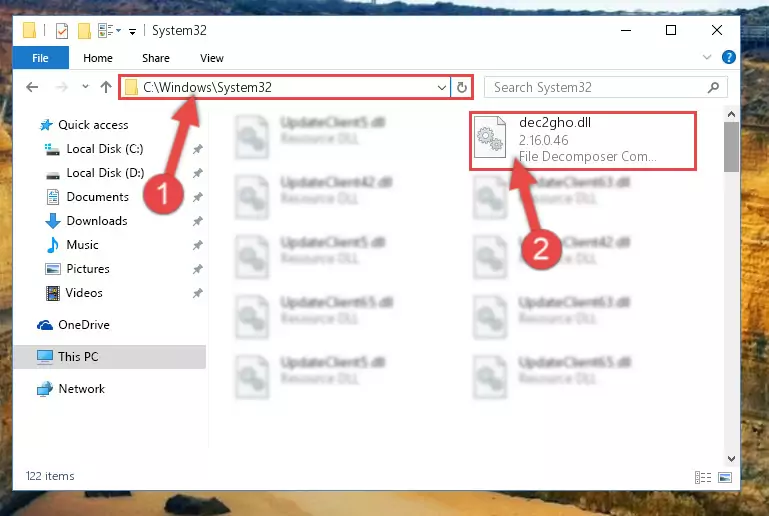
Task: Select the dec2gho.dll file
Action: 583,141
